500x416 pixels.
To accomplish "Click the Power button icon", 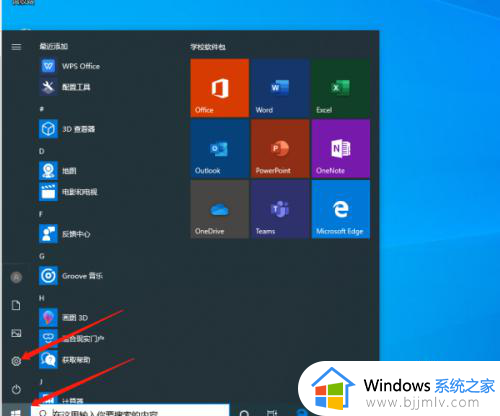I will point(16,389).
